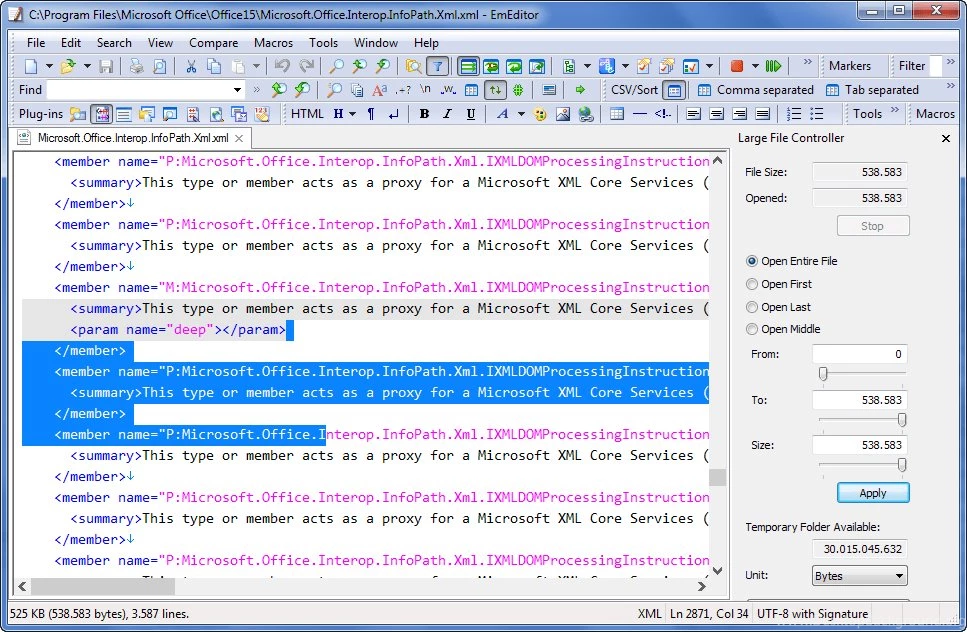Align text left in the HTML toolbar
The width and height of the screenshot is (967, 632).
(693, 113)
